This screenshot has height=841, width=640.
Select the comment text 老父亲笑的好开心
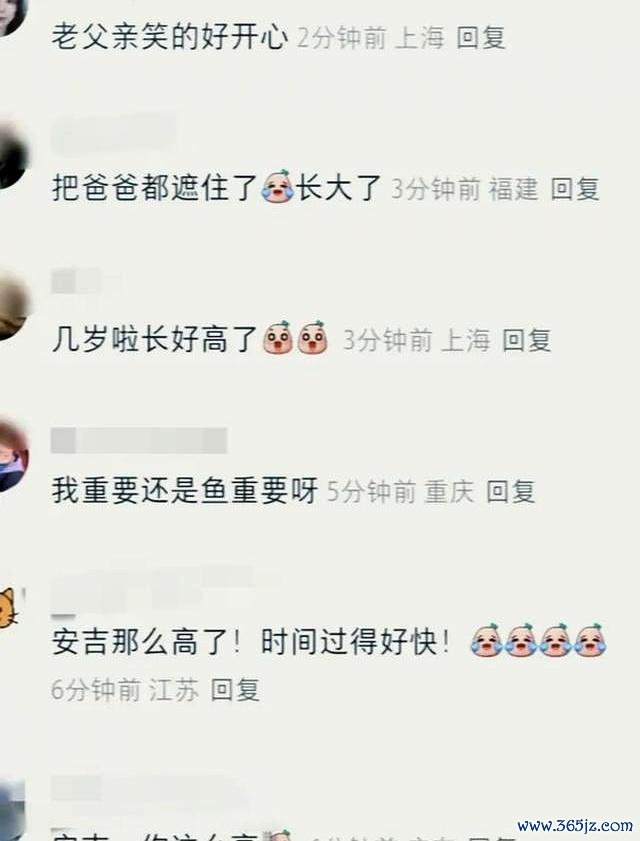coord(170,38)
